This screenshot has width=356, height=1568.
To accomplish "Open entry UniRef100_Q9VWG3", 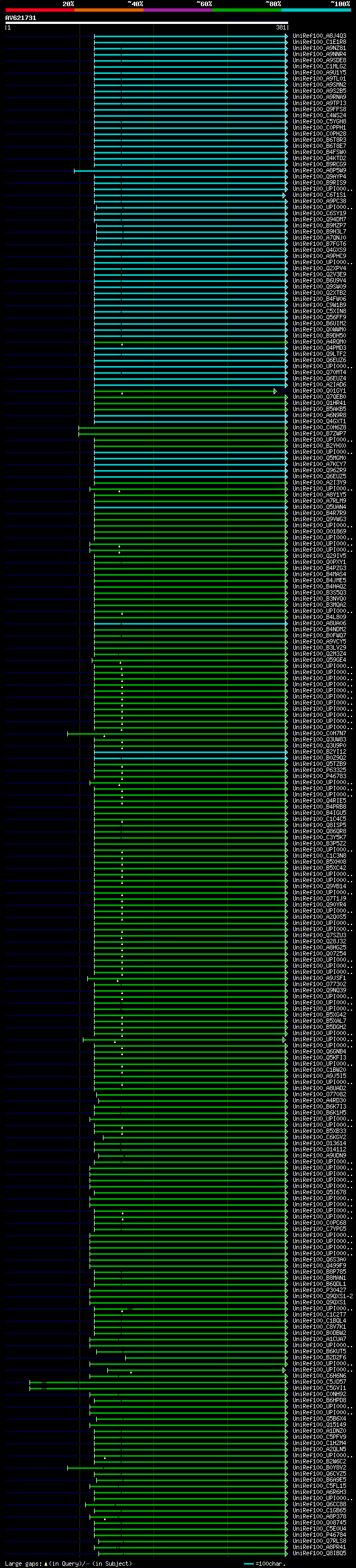I will click(x=319, y=520).
